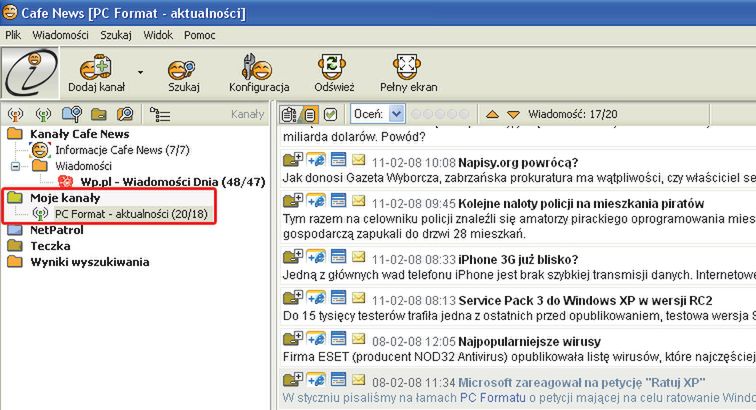
Task: Click window icon on Kolejne naloty row
Action: [x=338, y=200]
